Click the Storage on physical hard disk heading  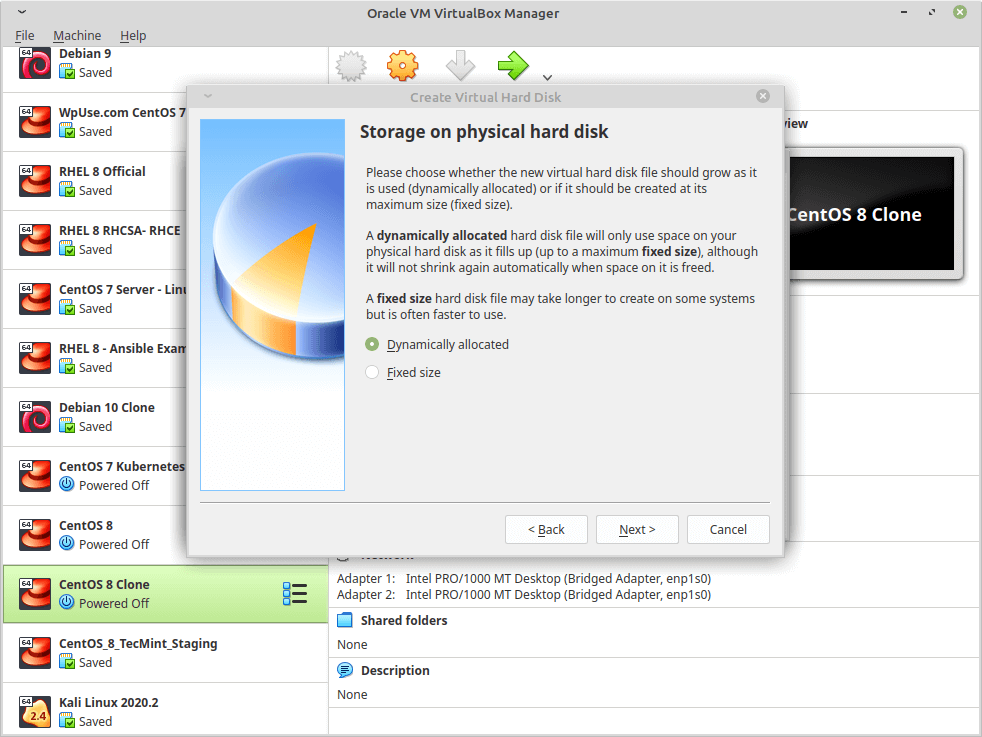coord(483,132)
